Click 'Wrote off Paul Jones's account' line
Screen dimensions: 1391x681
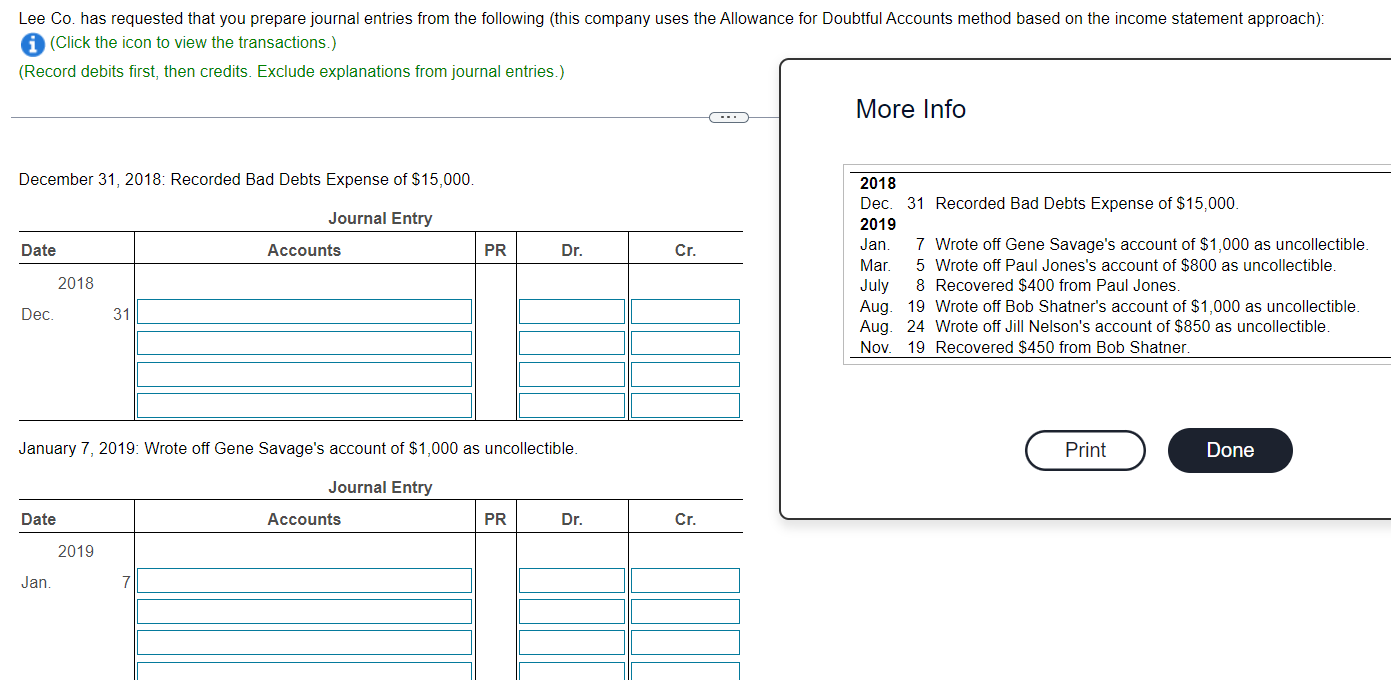[x=1135, y=266]
